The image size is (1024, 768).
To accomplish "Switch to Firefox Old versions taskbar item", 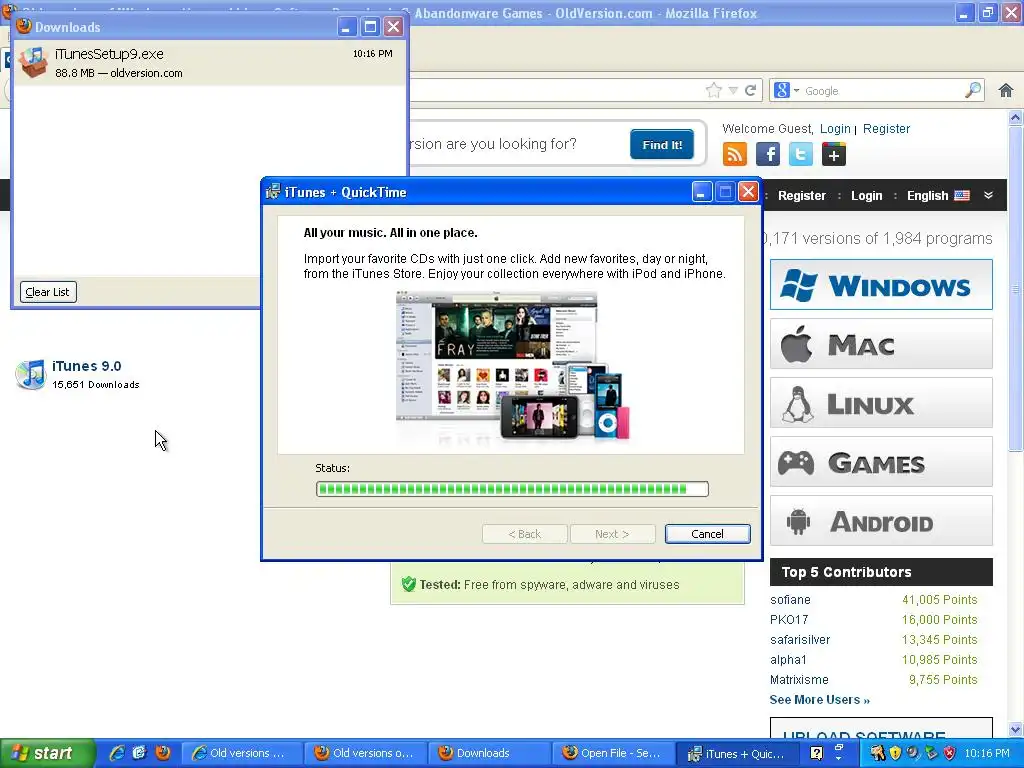I will (366, 753).
